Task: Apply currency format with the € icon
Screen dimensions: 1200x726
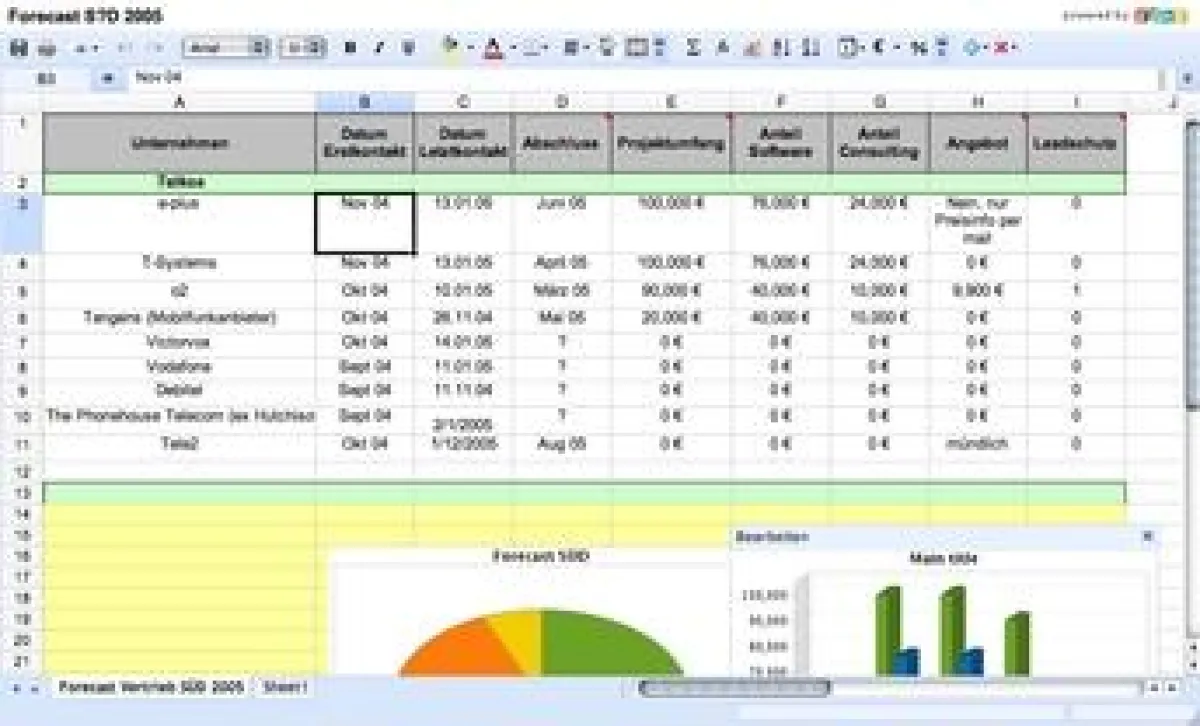Action: point(876,46)
